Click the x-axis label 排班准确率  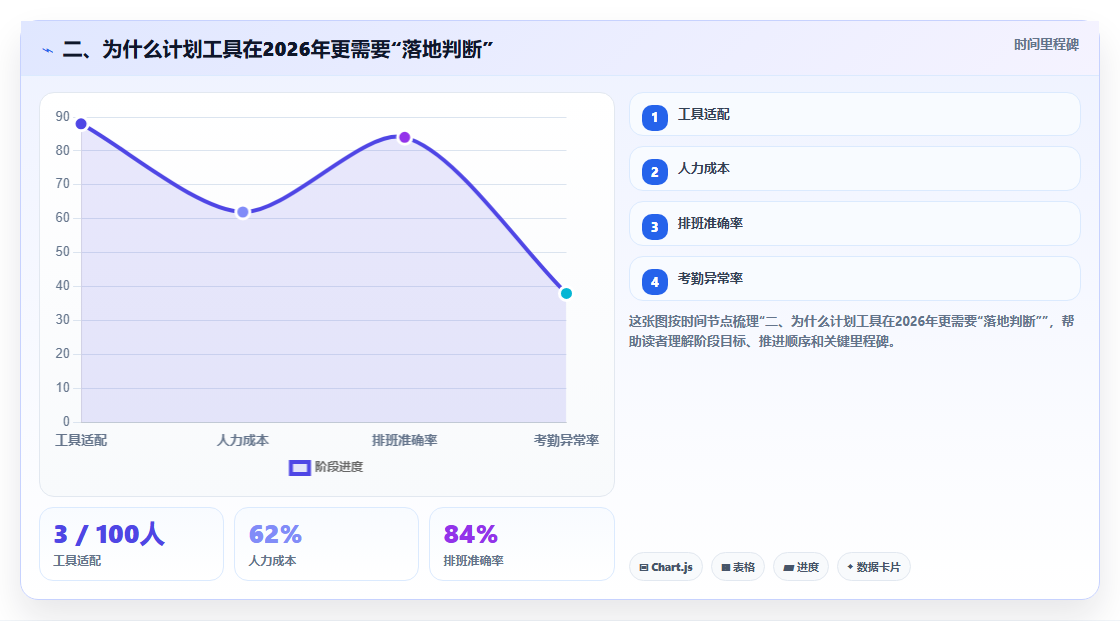pyautogui.click(x=404, y=440)
